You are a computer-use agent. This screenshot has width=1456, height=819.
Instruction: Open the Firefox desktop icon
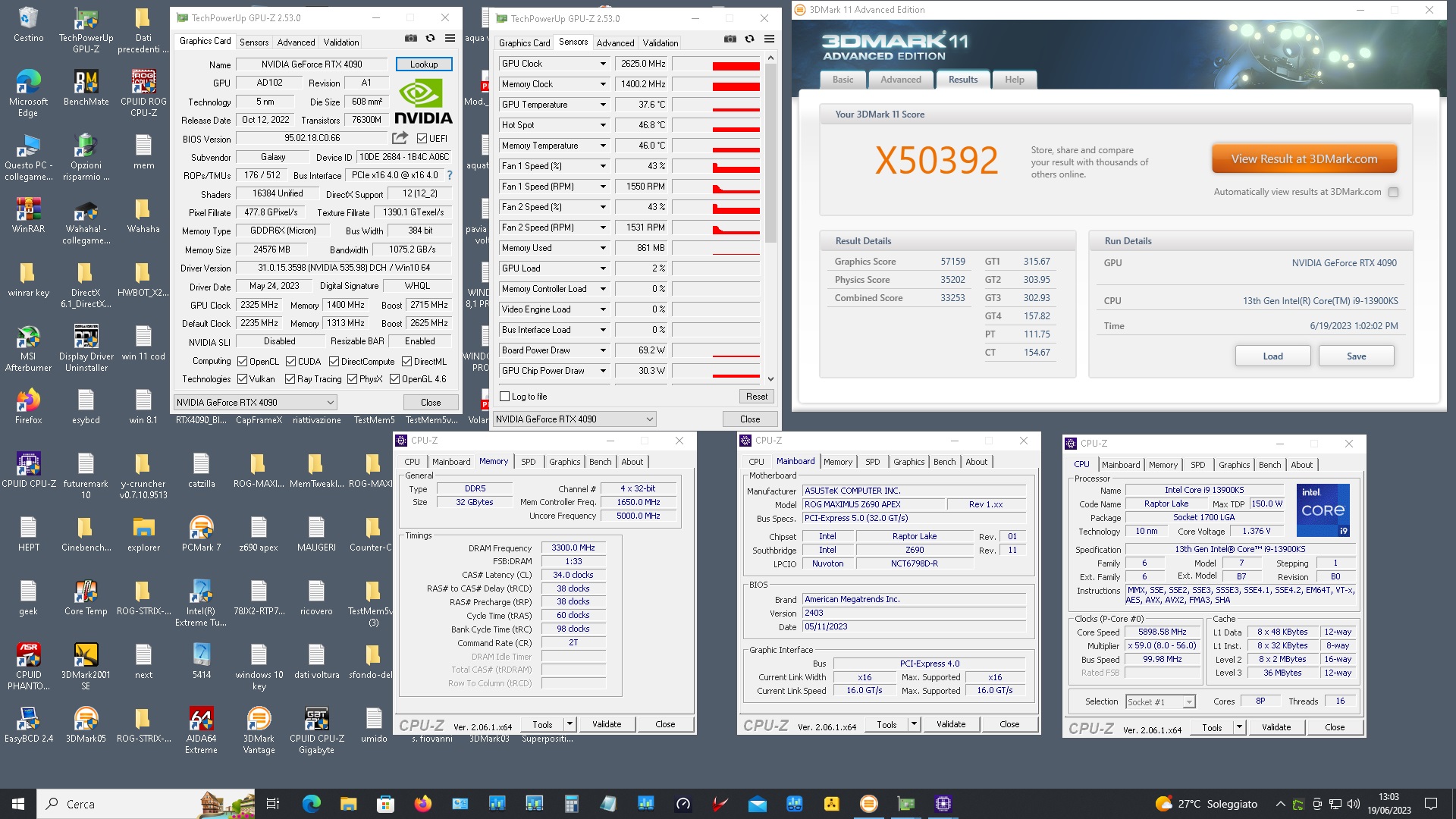click(x=28, y=406)
